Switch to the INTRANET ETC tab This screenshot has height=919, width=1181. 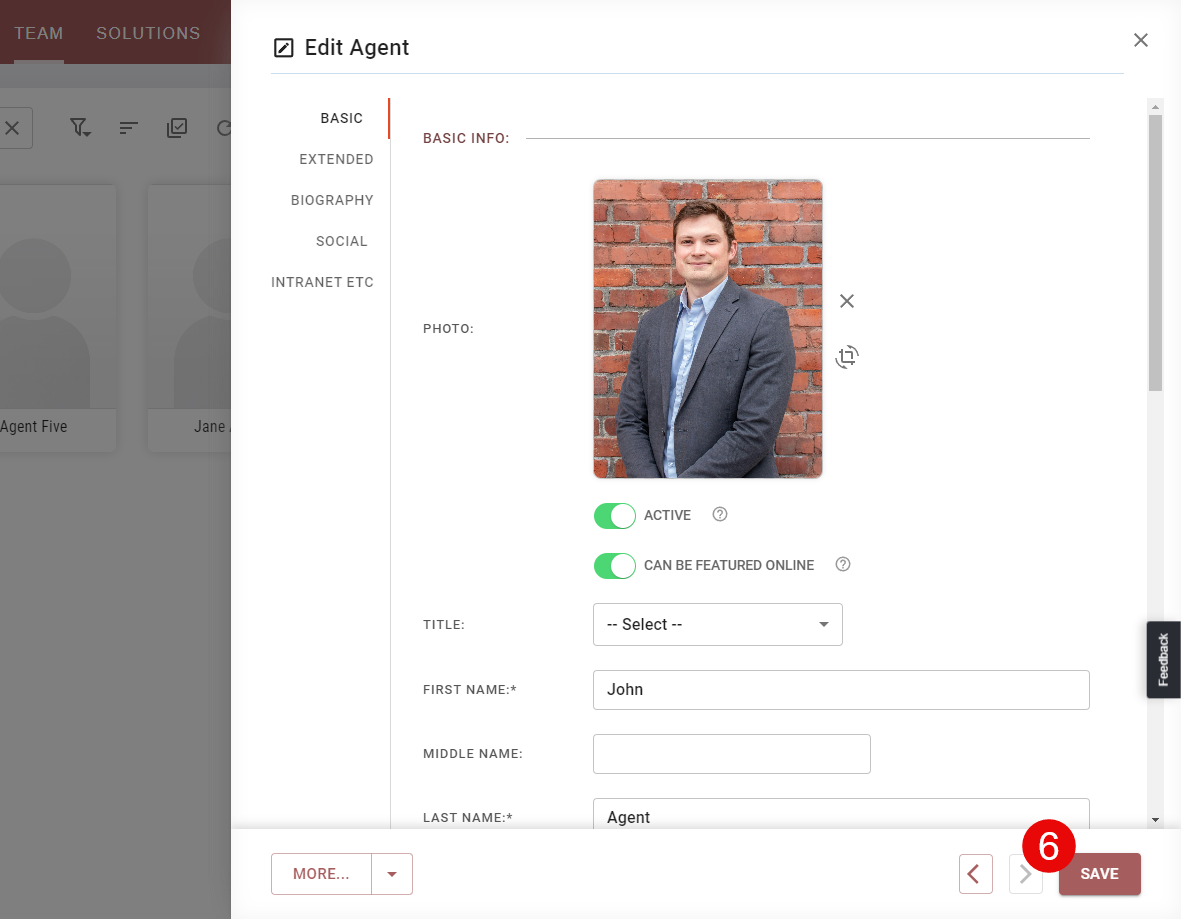pos(322,282)
